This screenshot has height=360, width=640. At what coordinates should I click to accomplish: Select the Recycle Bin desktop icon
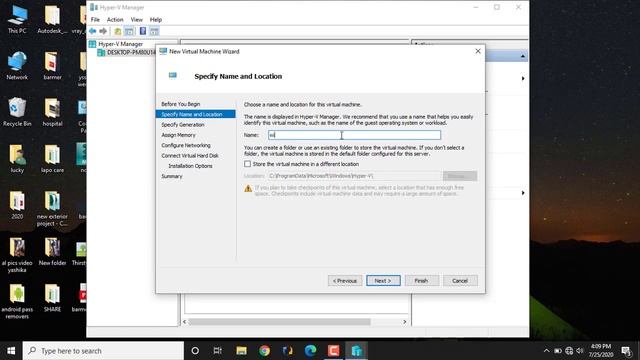click(x=17, y=112)
